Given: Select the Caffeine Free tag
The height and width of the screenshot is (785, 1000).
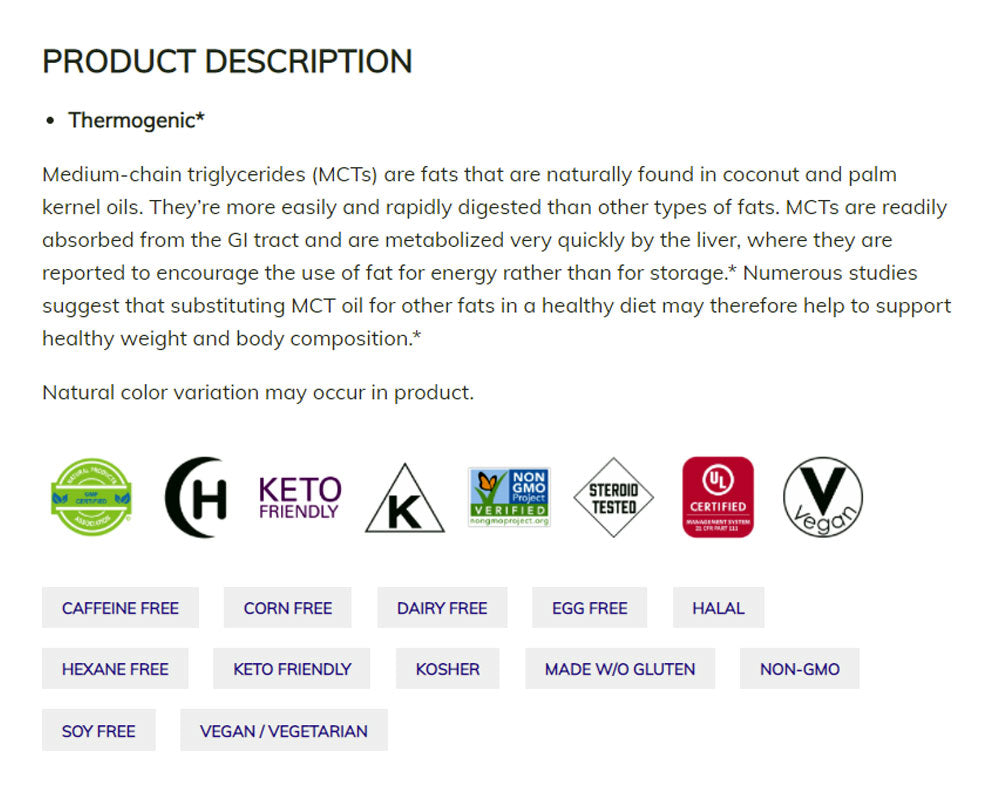Looking at the screenshot, I should tap(120, 608).
